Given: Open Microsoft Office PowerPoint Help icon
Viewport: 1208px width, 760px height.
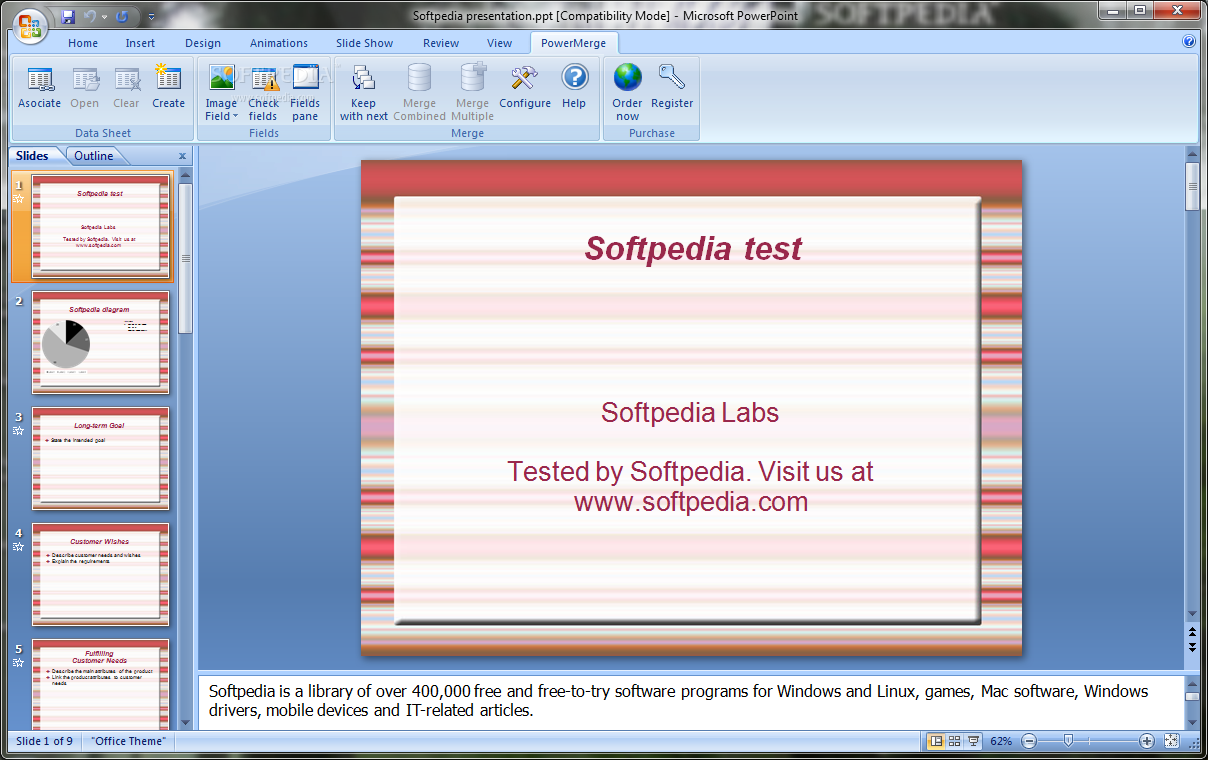Looking at the screenshot, I should (1188, 42).
